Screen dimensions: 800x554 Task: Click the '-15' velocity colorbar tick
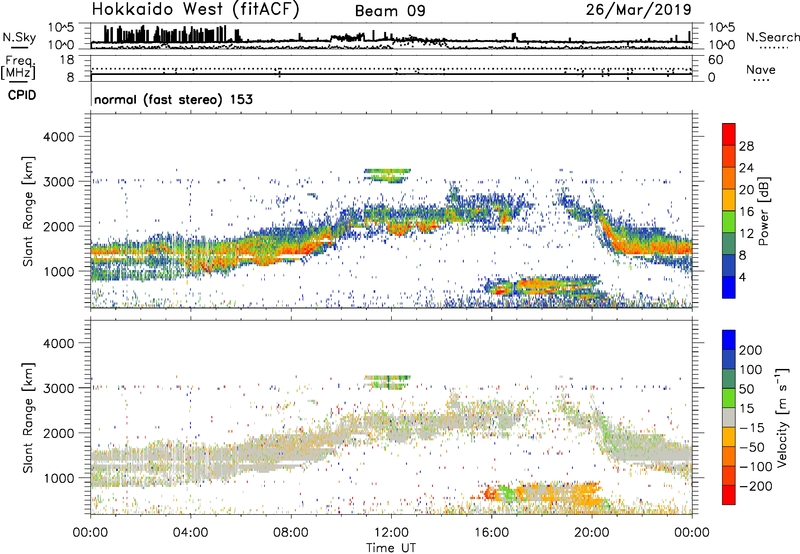click(752, 428)
